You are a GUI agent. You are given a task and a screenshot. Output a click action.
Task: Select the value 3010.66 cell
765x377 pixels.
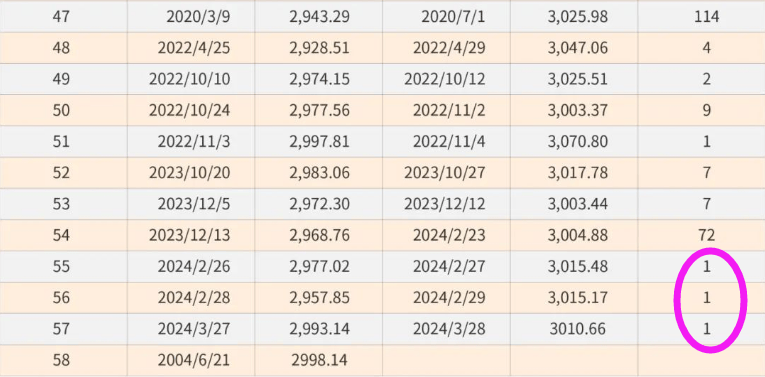pos(574,329)
